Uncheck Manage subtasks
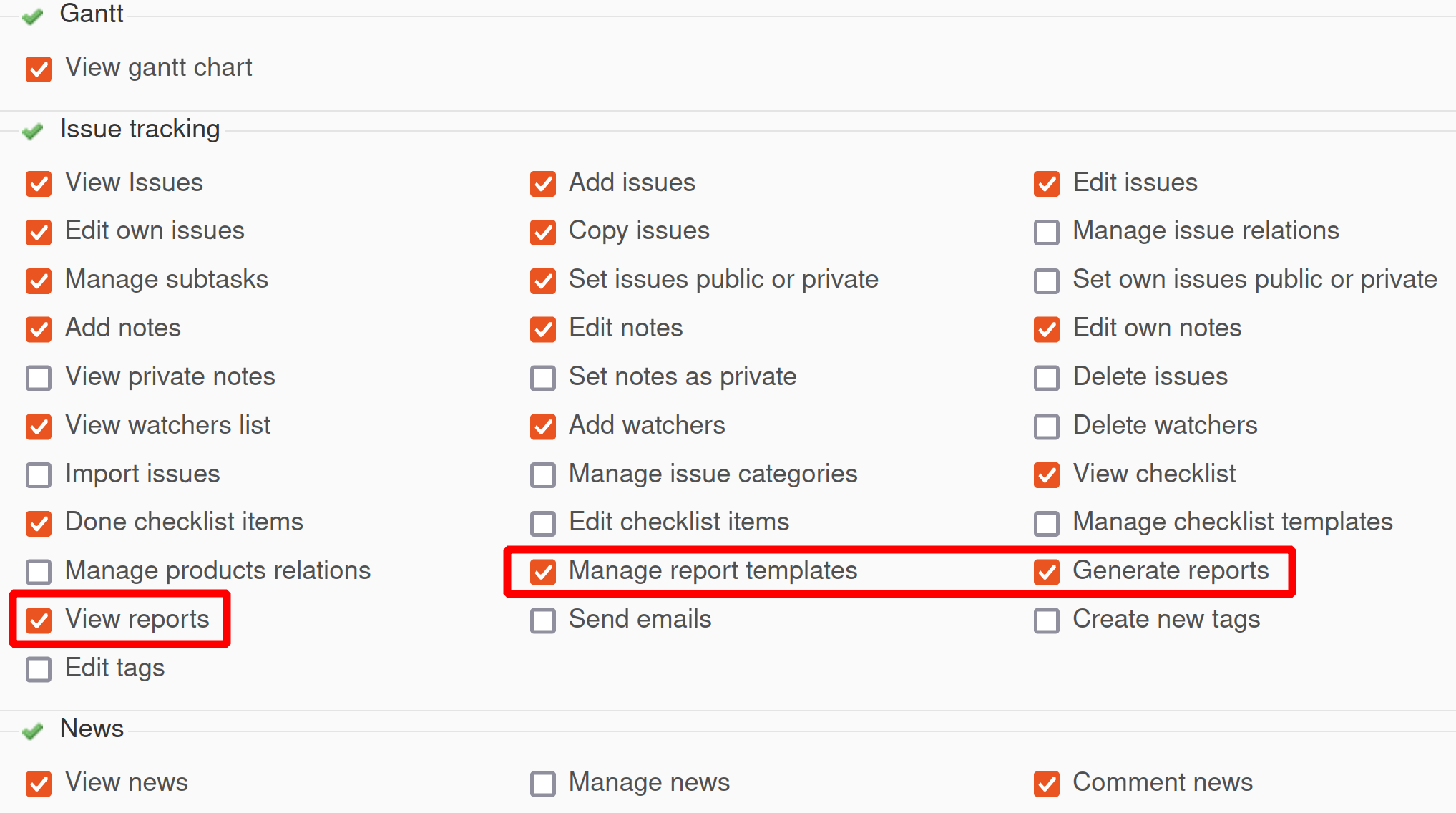This screenshot has height=813, width=1456. [x=38, y=281]
